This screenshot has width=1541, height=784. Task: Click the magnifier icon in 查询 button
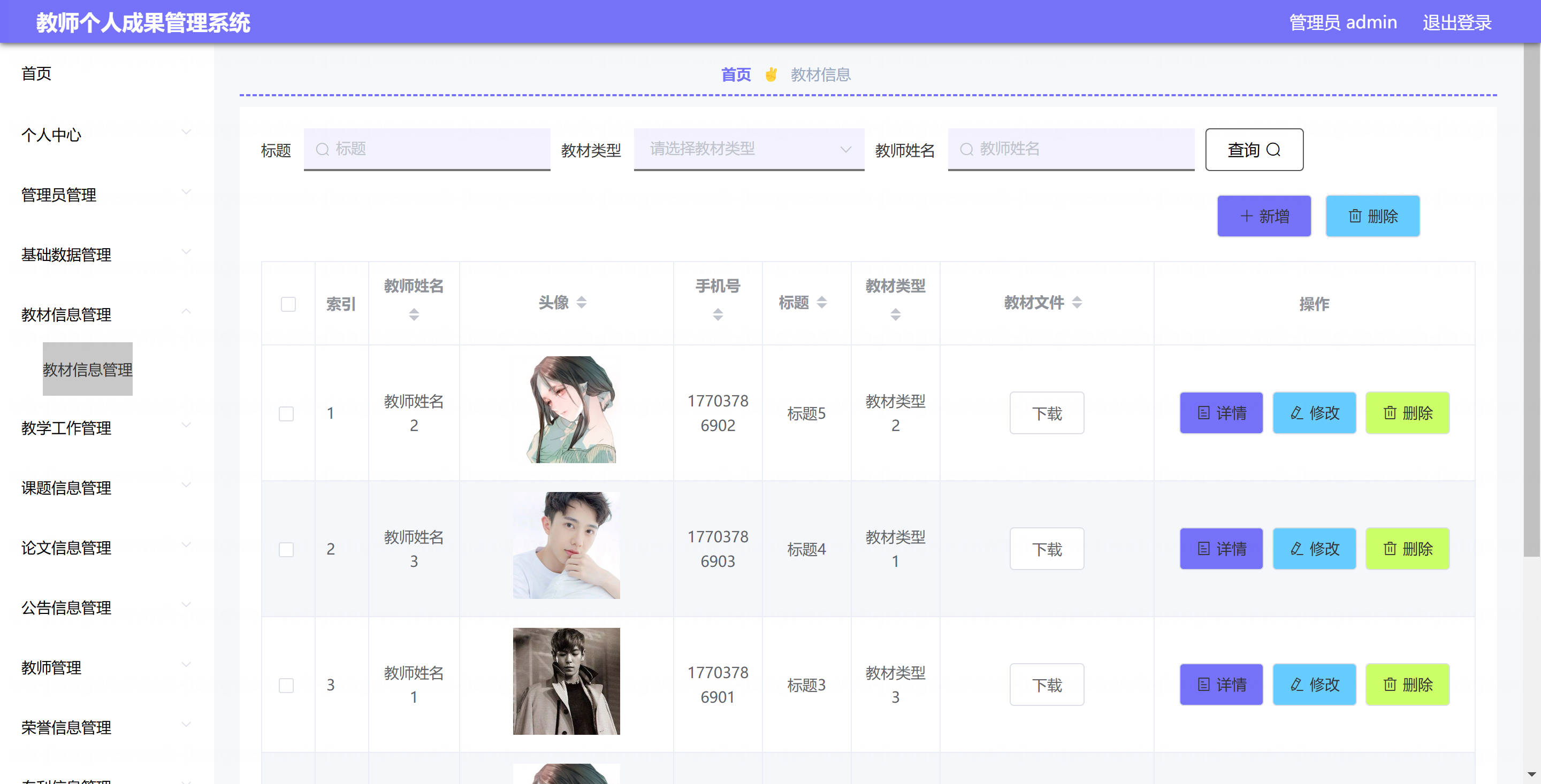coord(1273,150)
